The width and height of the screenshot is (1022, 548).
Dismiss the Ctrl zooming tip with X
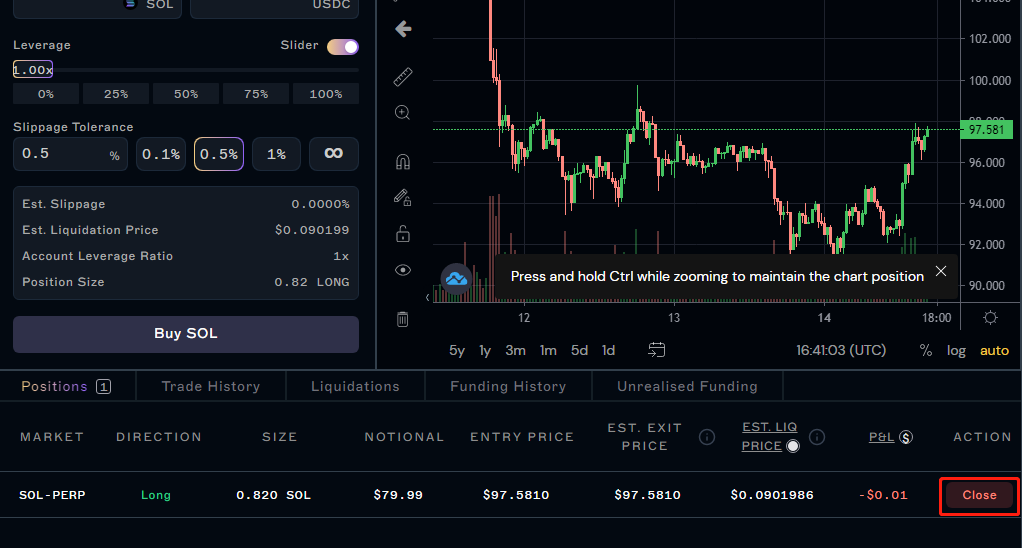(941, 271)
